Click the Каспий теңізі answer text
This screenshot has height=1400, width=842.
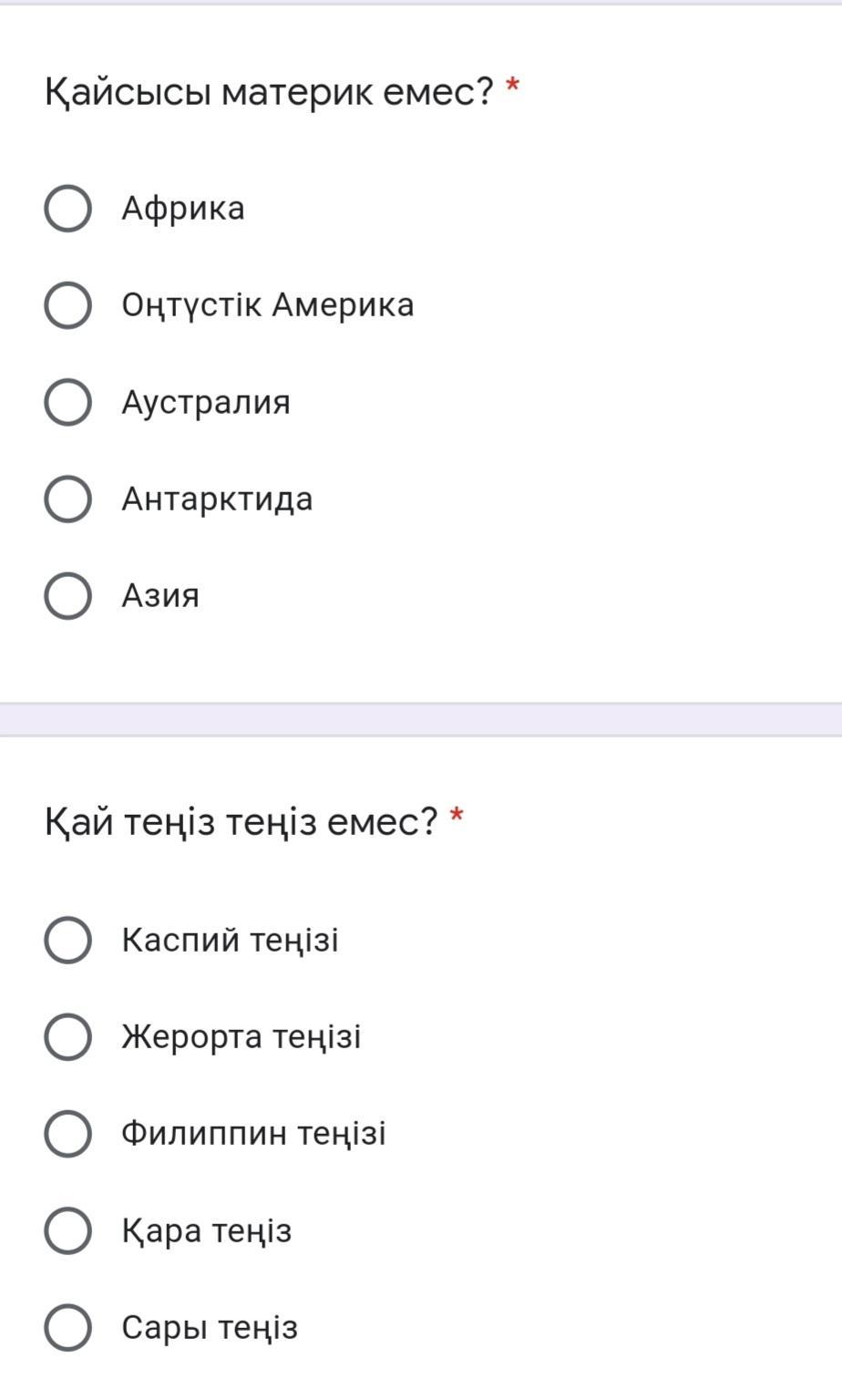point(230,940)
